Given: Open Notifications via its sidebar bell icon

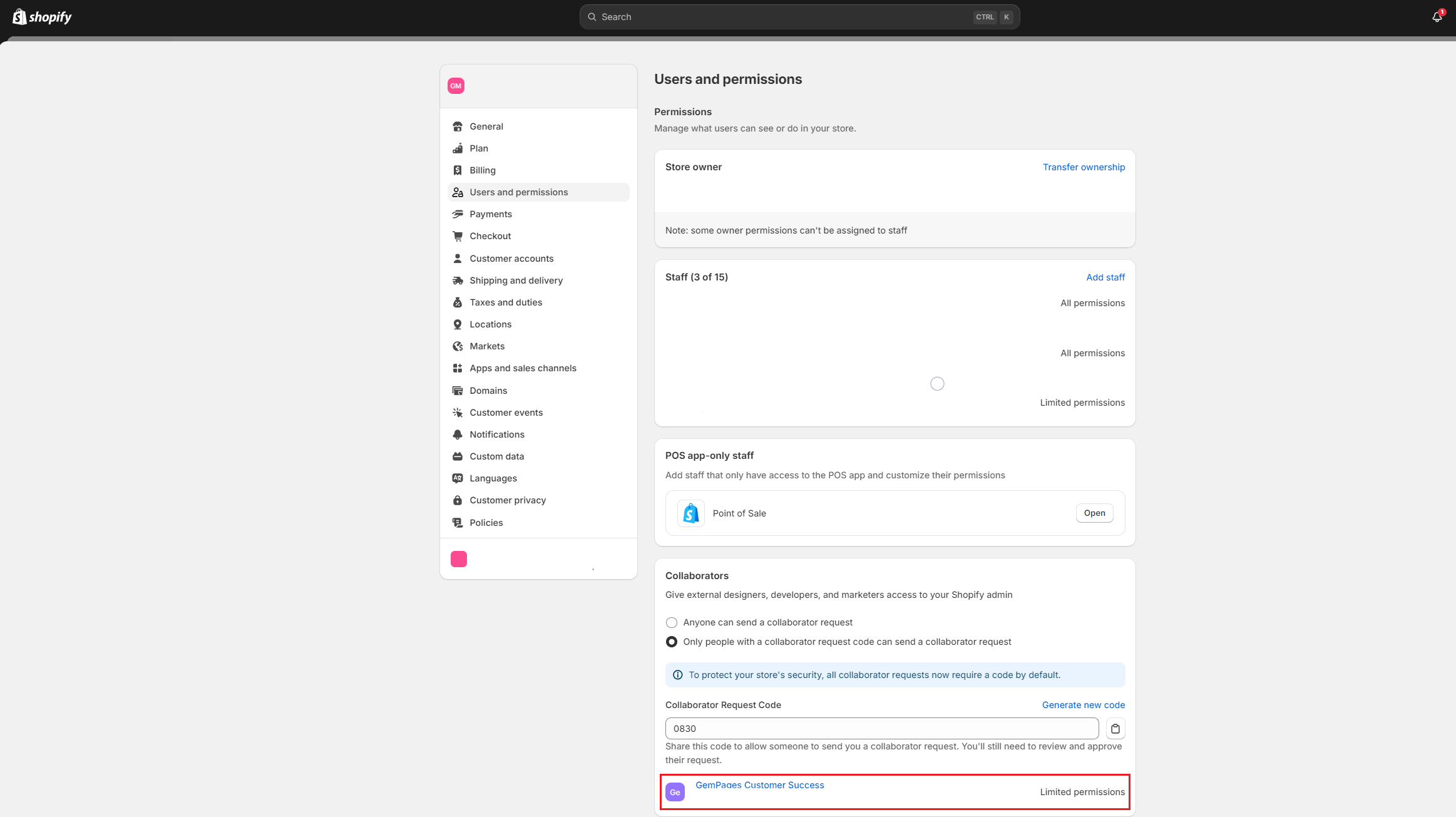Looking at the screenshot, I should [458, 434].
